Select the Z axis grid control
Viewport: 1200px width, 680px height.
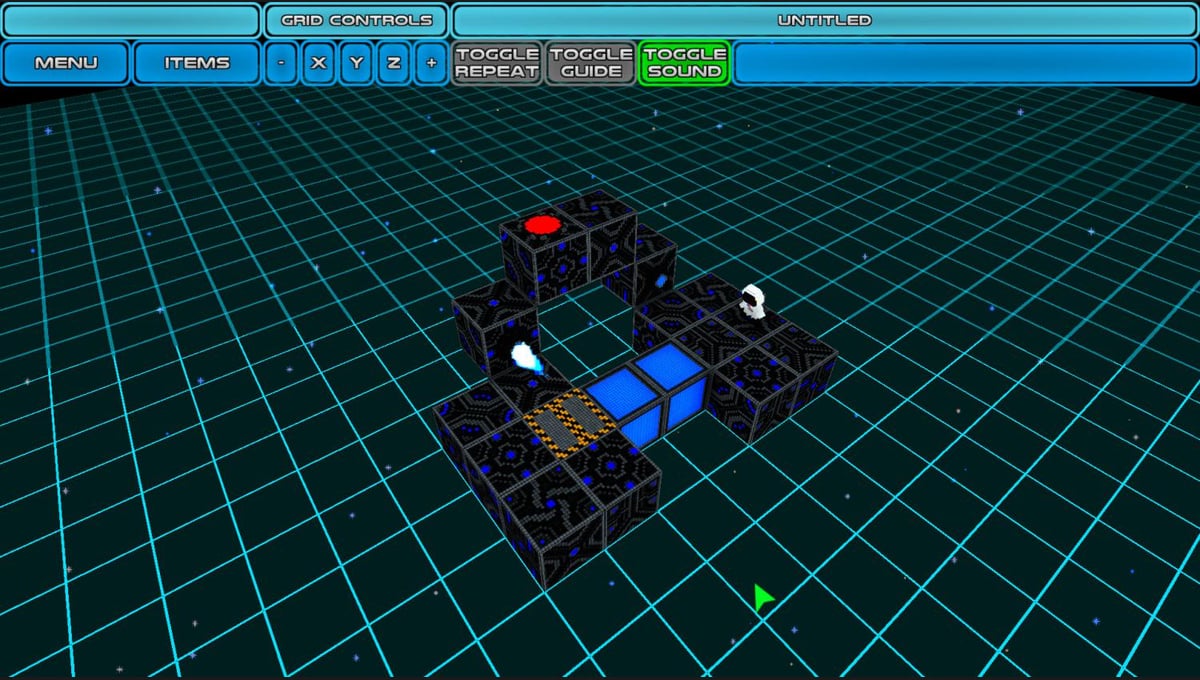(x=394, y=63)
